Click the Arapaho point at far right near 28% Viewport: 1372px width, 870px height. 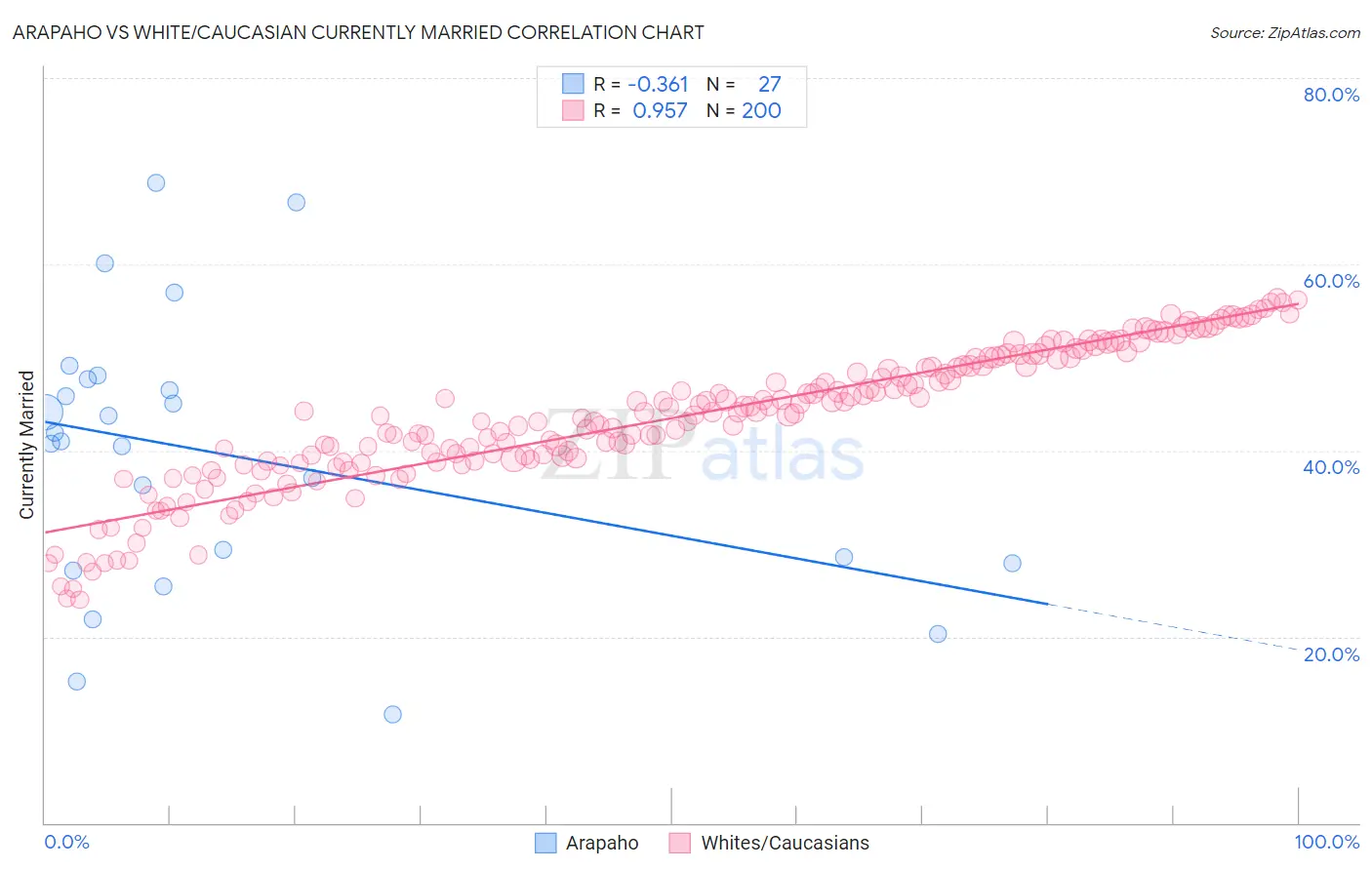point(1013,563)
